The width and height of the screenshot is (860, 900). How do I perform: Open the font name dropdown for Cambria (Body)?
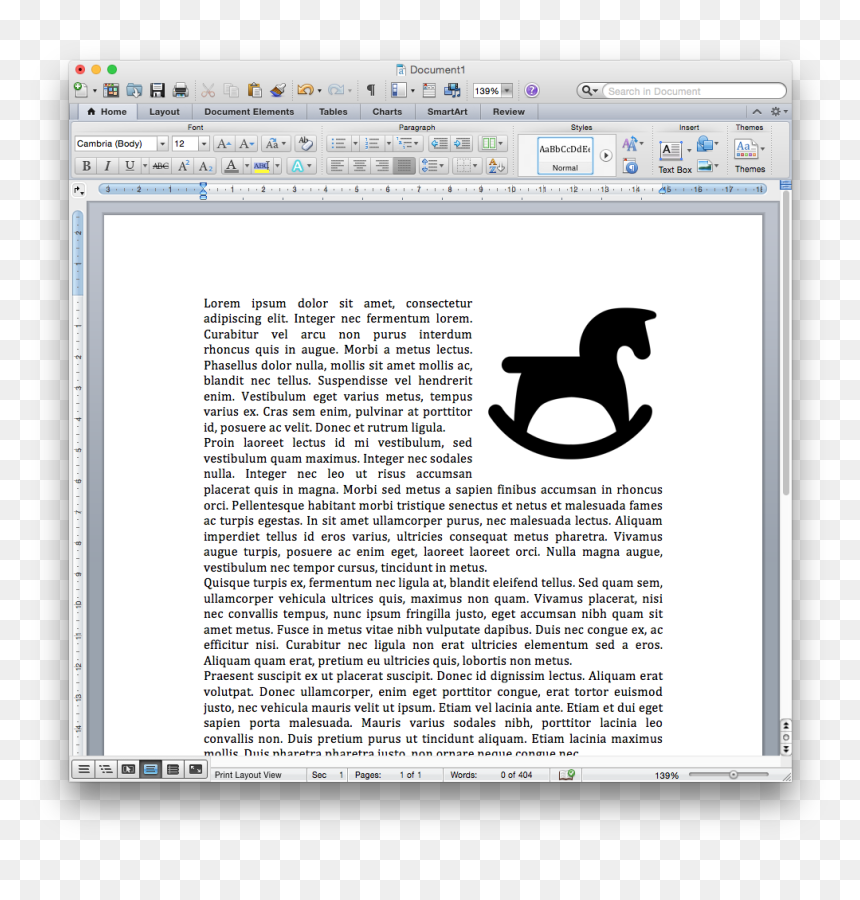pyautogui.click(x=162, y=143)
